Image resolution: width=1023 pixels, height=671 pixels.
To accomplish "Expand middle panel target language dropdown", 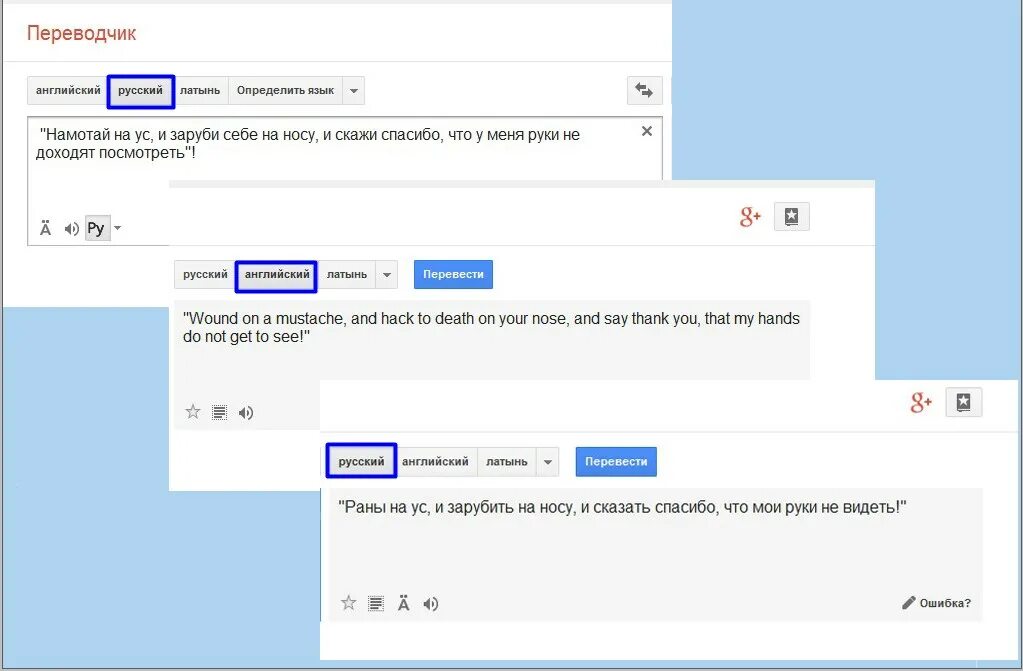I will pos(387,274).
